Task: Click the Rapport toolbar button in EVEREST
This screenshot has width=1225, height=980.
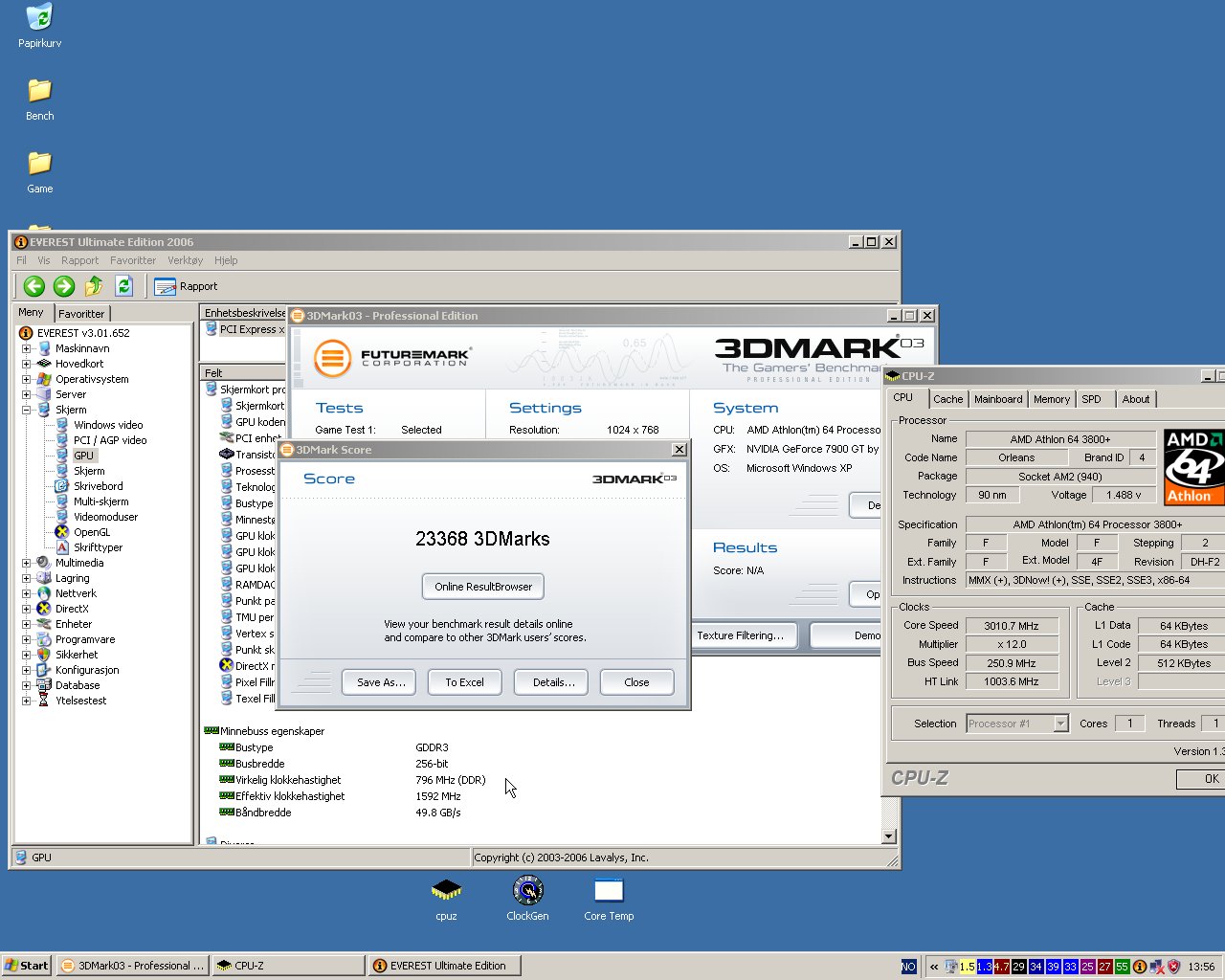Action: (186, 285)
